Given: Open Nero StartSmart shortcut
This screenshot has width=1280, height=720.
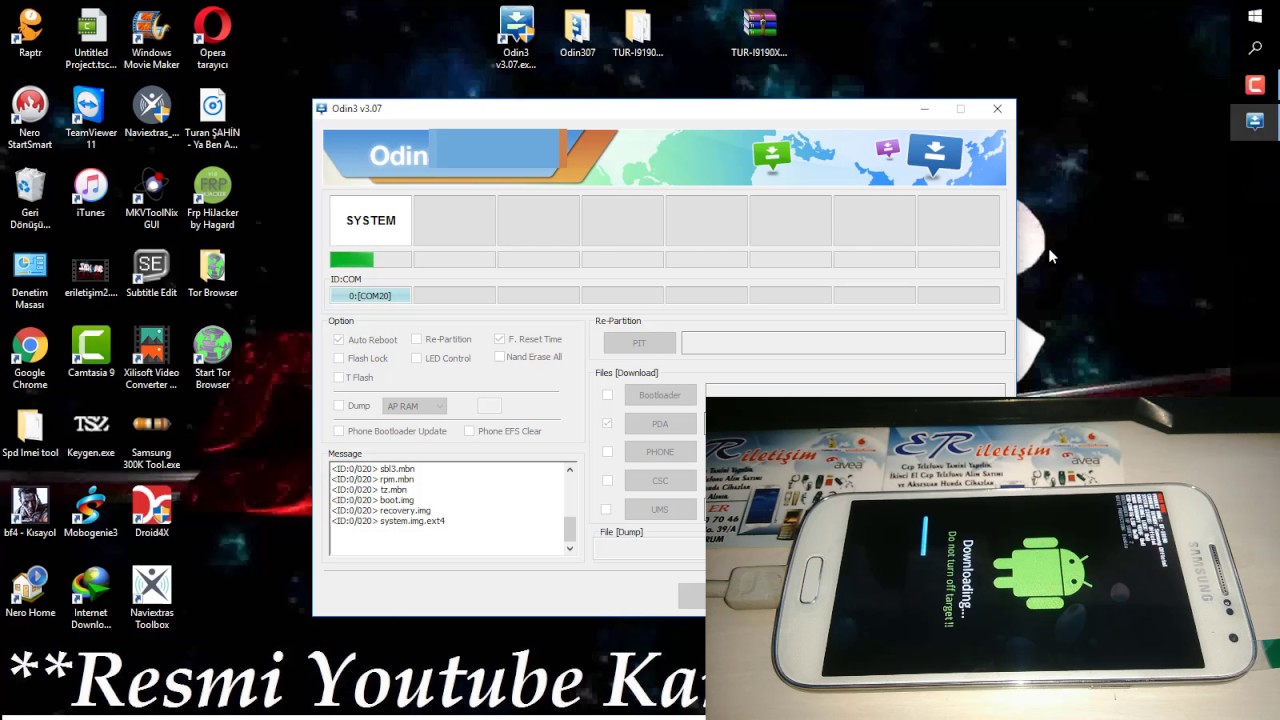Looking at the screenshot, I should [30, 119].
